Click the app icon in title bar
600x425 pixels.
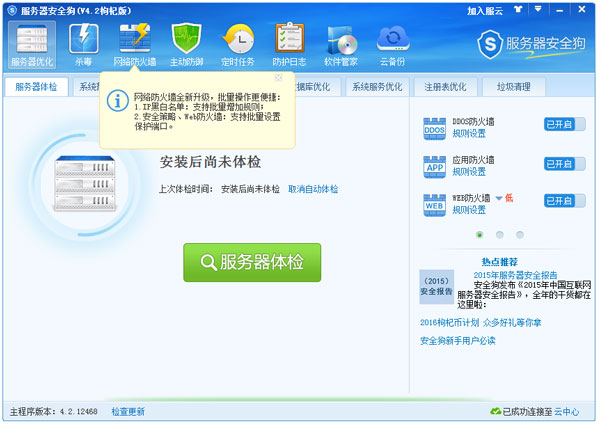(x=12, y=11)
